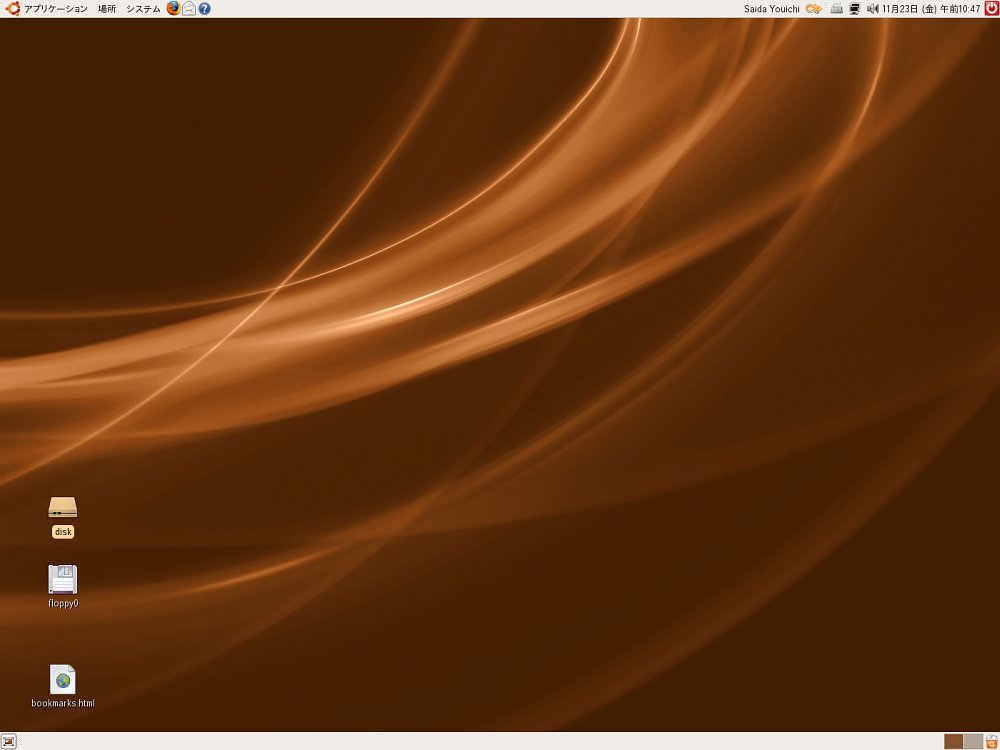
Task: Open the システム menu
Action: point(143,9)
